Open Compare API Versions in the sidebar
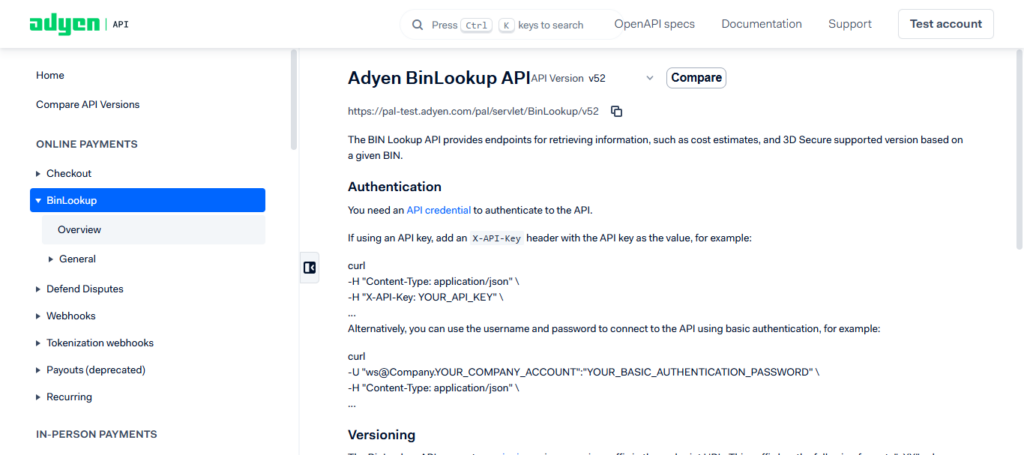The height and width of the screenshot is (455, 1024). (x=88, y=104)
